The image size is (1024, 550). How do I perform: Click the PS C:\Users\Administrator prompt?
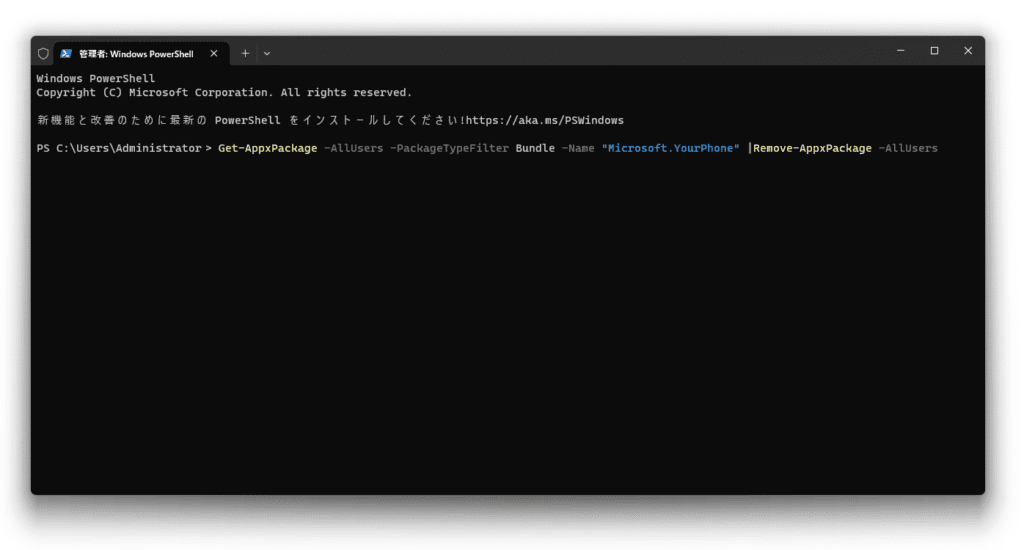[123, 148]
